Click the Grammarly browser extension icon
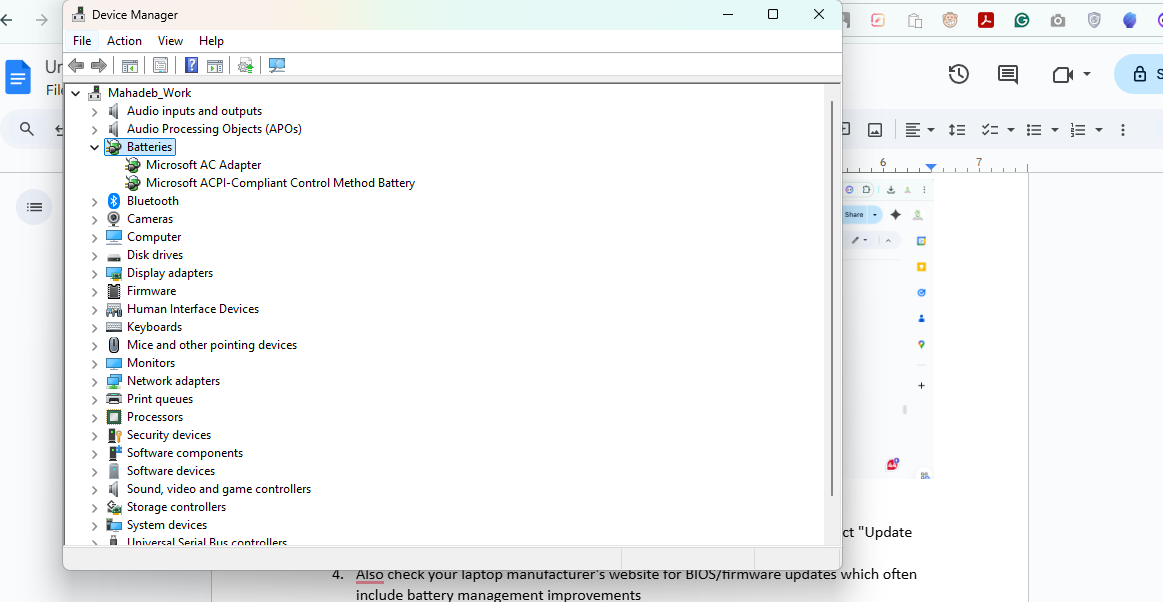 pos(1021,19)
